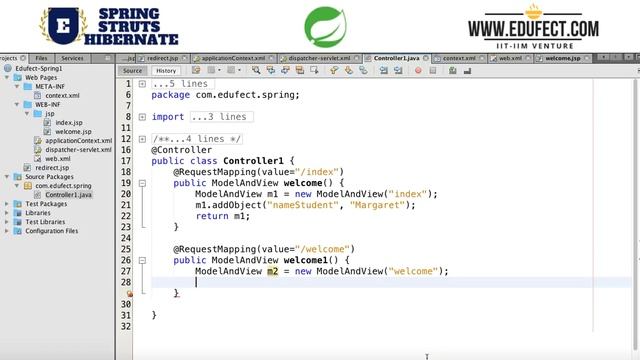
Task: Expand the Libraries node
Action: (x=7, y=212)
